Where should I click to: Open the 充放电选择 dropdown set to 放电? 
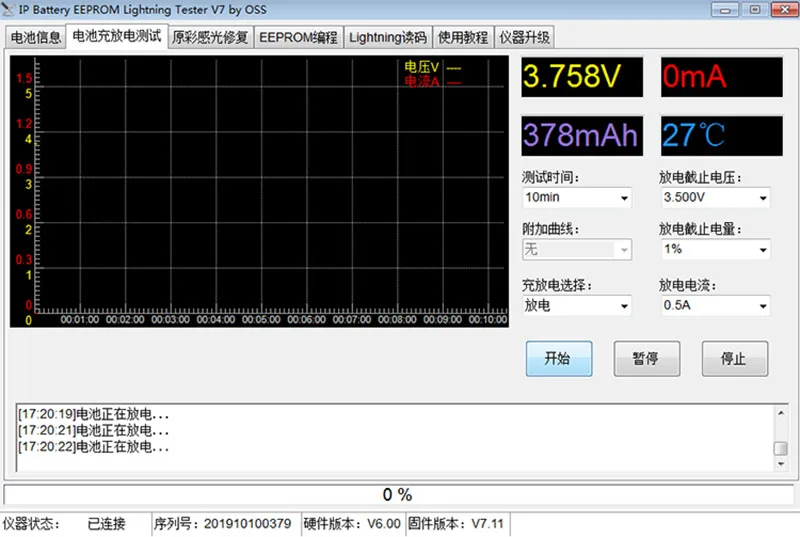[x=577, y=305]
